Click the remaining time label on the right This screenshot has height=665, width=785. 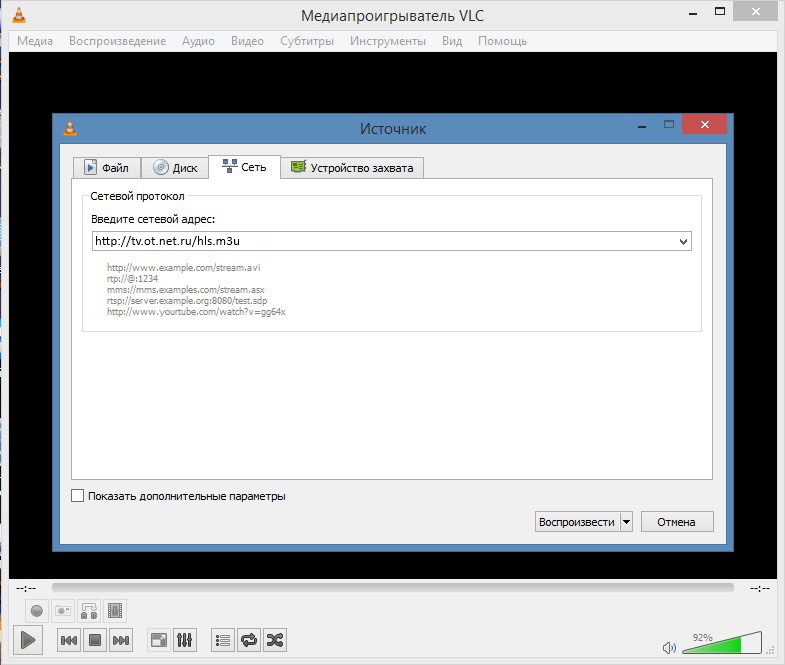(759, 588)
